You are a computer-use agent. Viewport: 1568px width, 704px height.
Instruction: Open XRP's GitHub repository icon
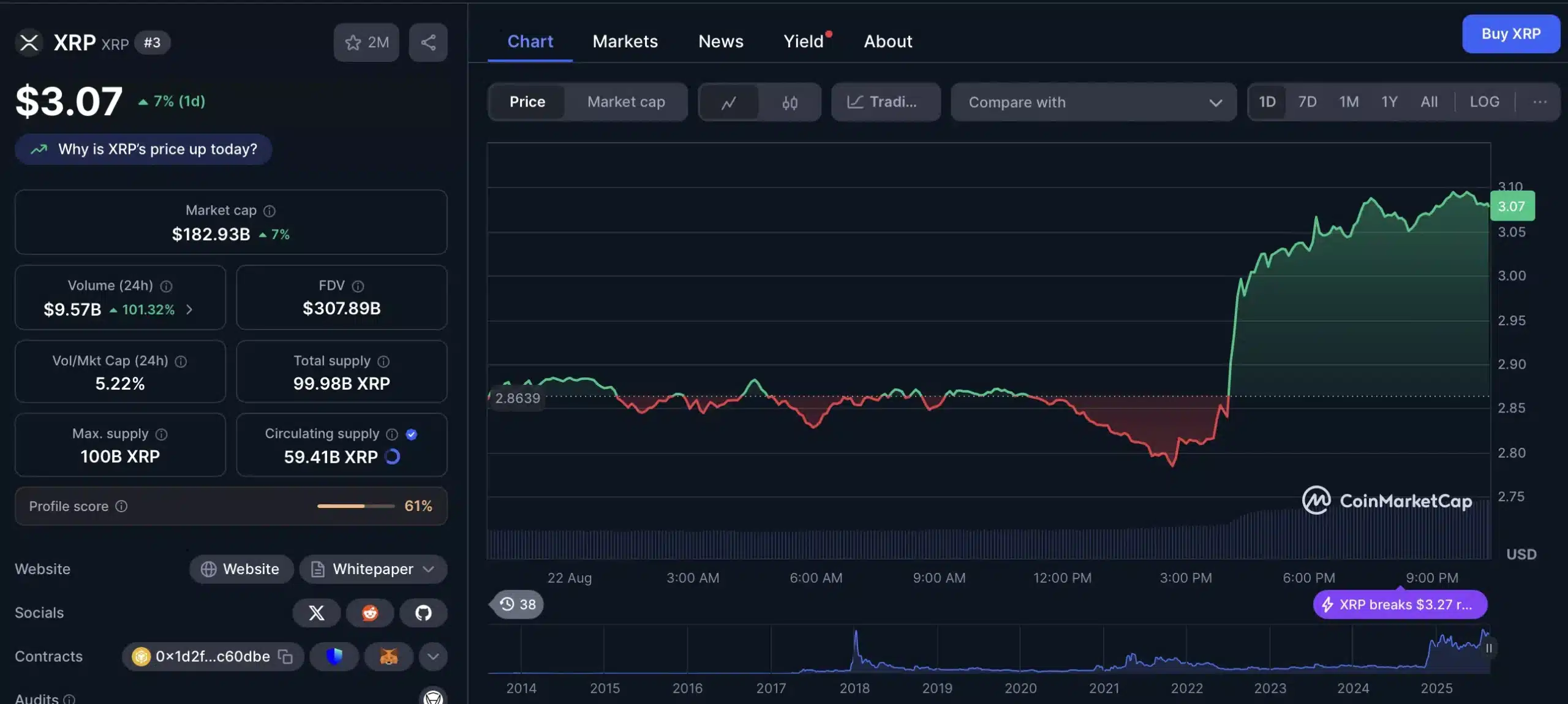[x=423, y=613]
